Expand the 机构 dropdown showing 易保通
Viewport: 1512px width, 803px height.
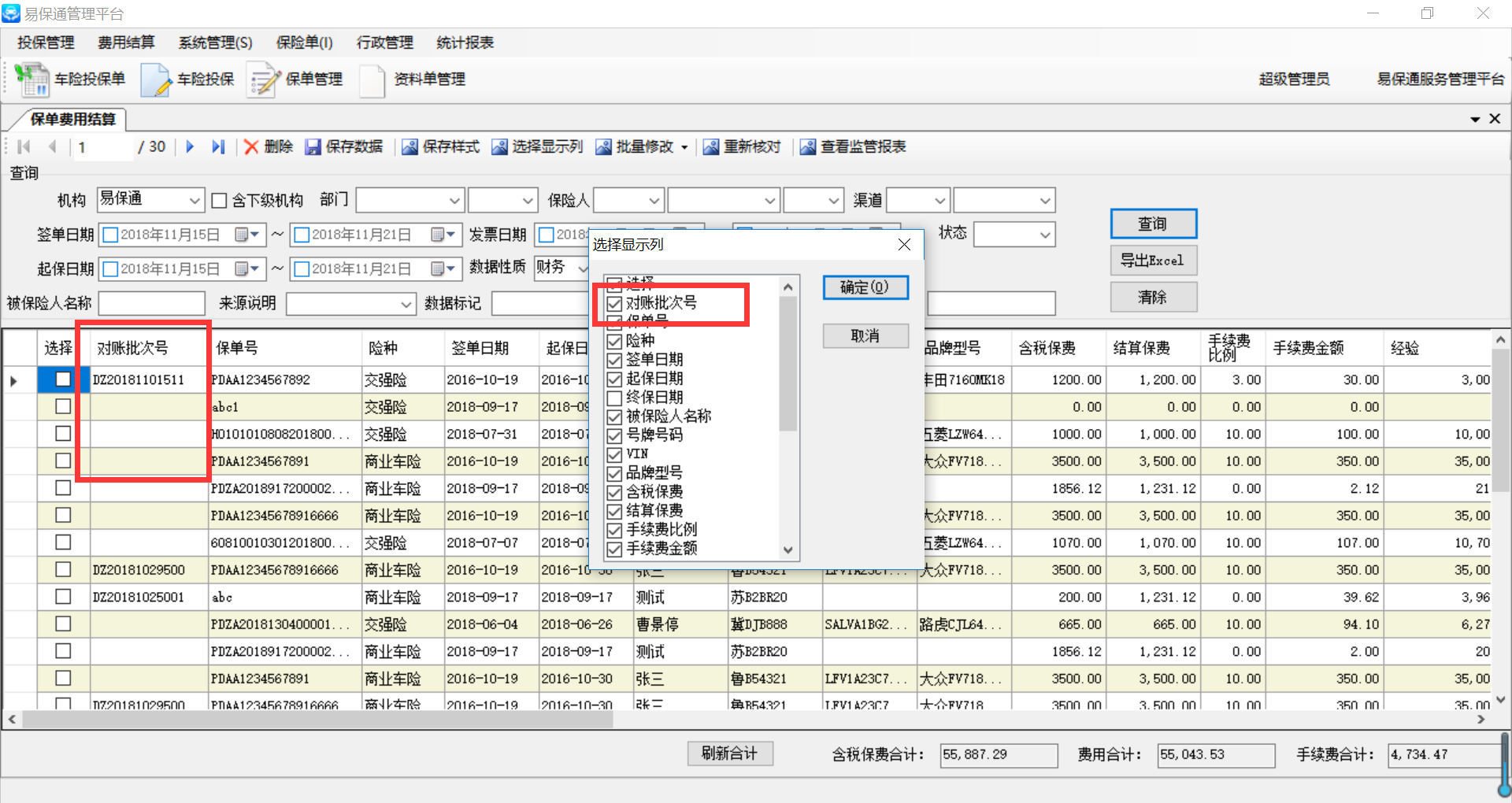click(195, 201)
